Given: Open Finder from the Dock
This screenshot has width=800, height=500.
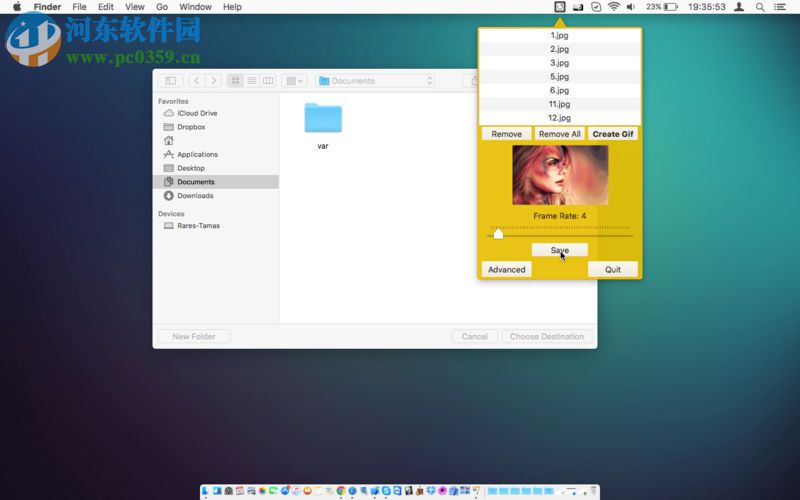Looking at the screenshot, I should pyautogui.click(x=205, y=491).
